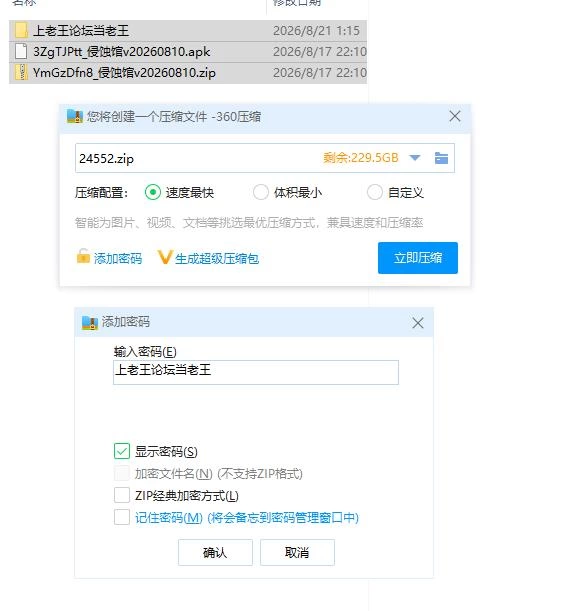
Task: Click the lock icon next to 添加密码
Action: coord(83,256)
